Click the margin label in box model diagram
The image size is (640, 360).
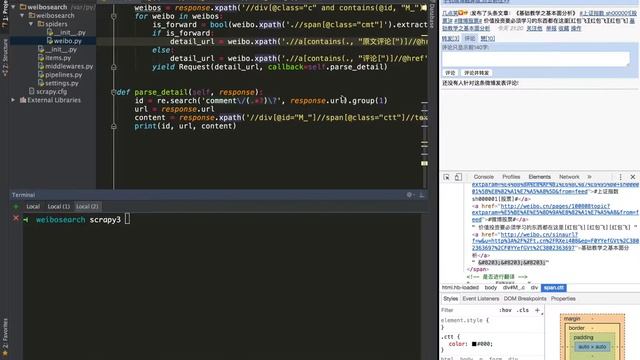point(572,318)
